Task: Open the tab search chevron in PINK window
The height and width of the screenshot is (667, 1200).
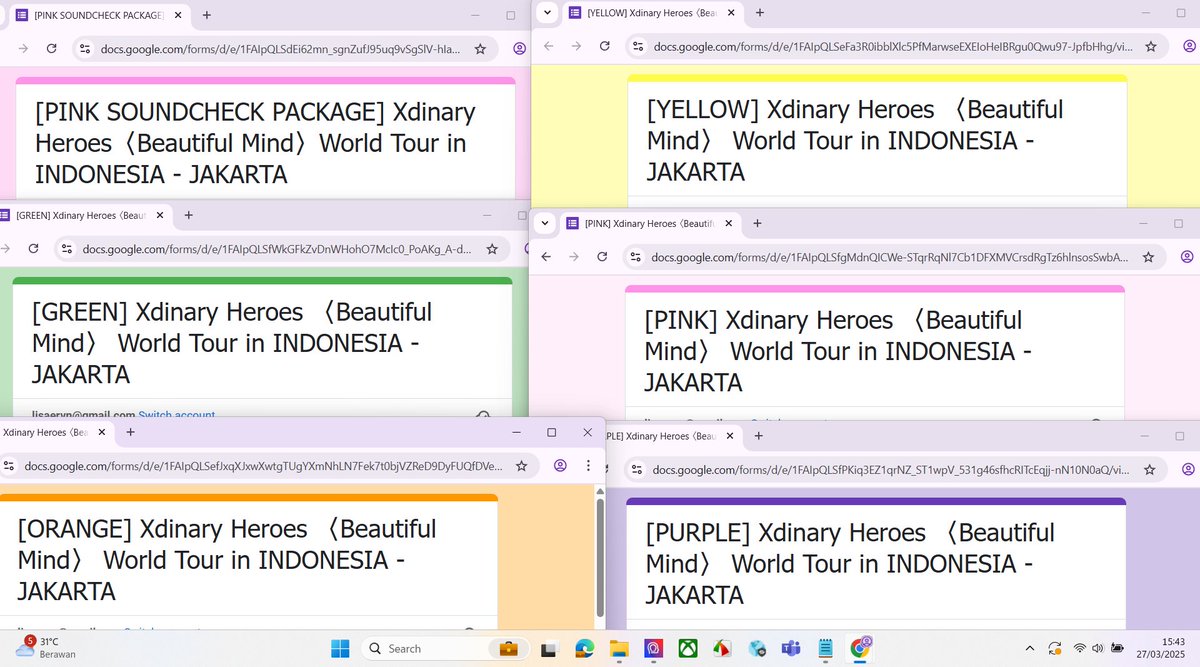Action: [x=545, y=223]
